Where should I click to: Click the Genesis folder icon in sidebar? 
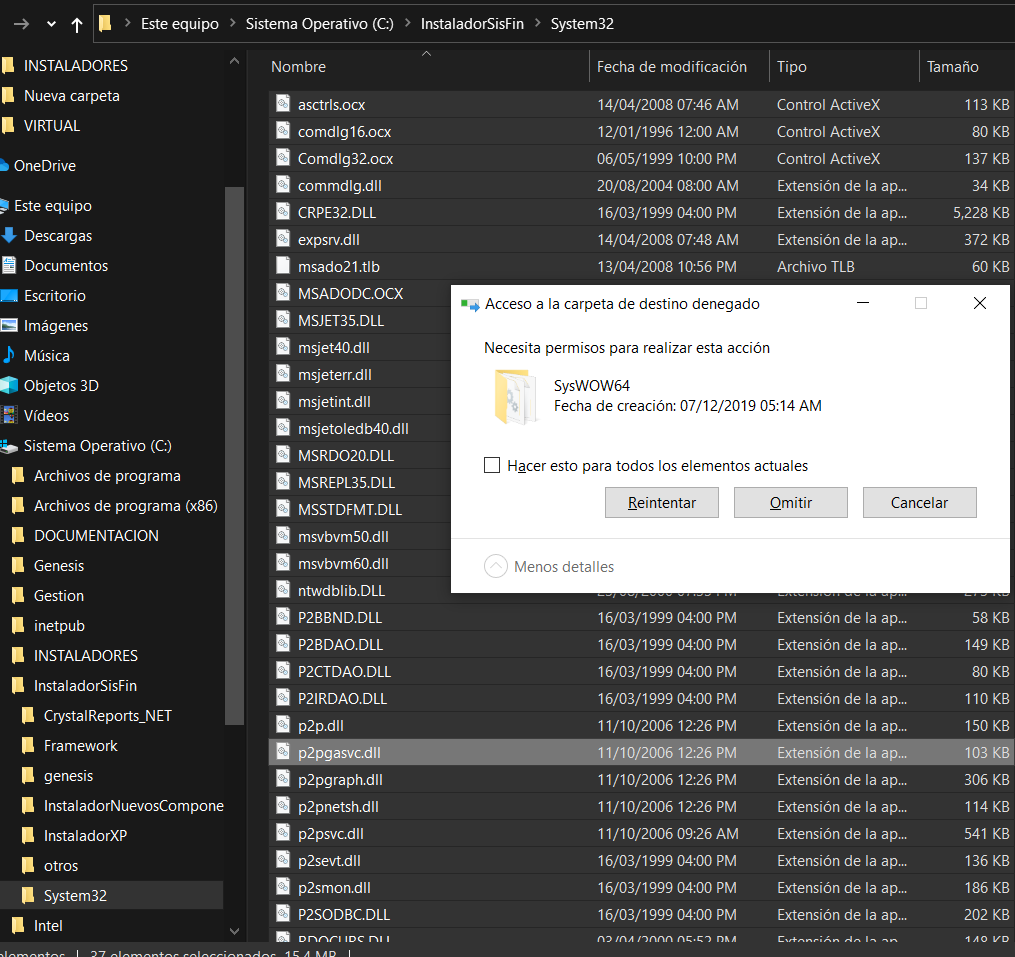tap(18, 565)
